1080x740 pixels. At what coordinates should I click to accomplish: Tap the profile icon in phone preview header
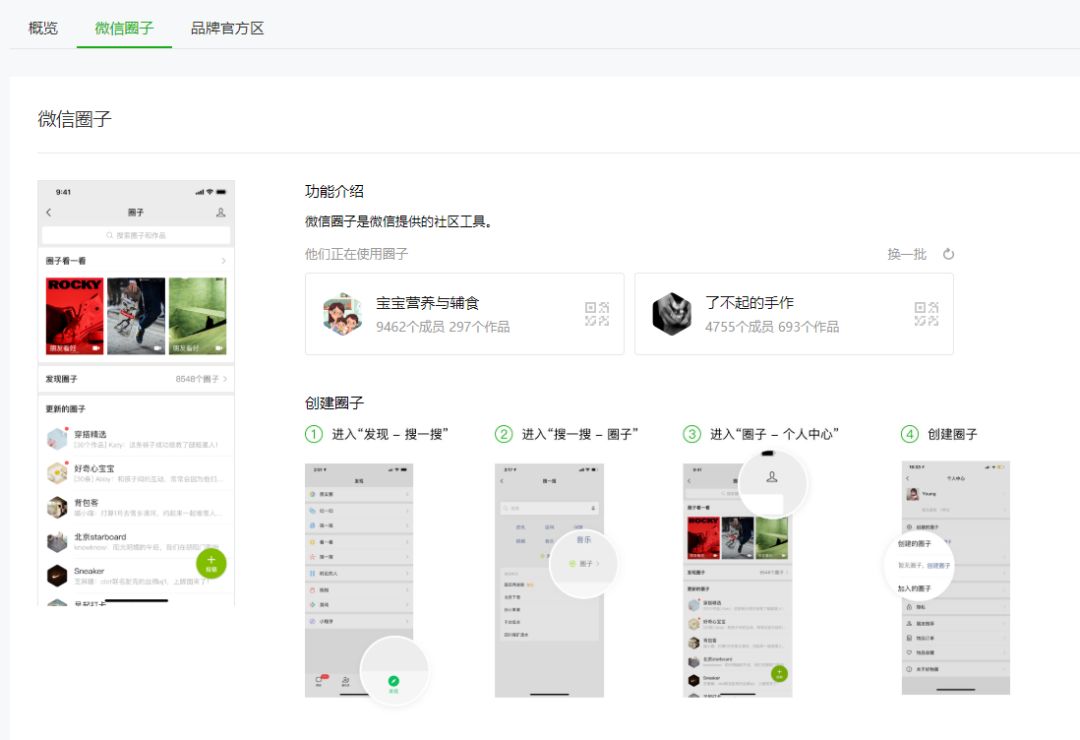point(220,212)
